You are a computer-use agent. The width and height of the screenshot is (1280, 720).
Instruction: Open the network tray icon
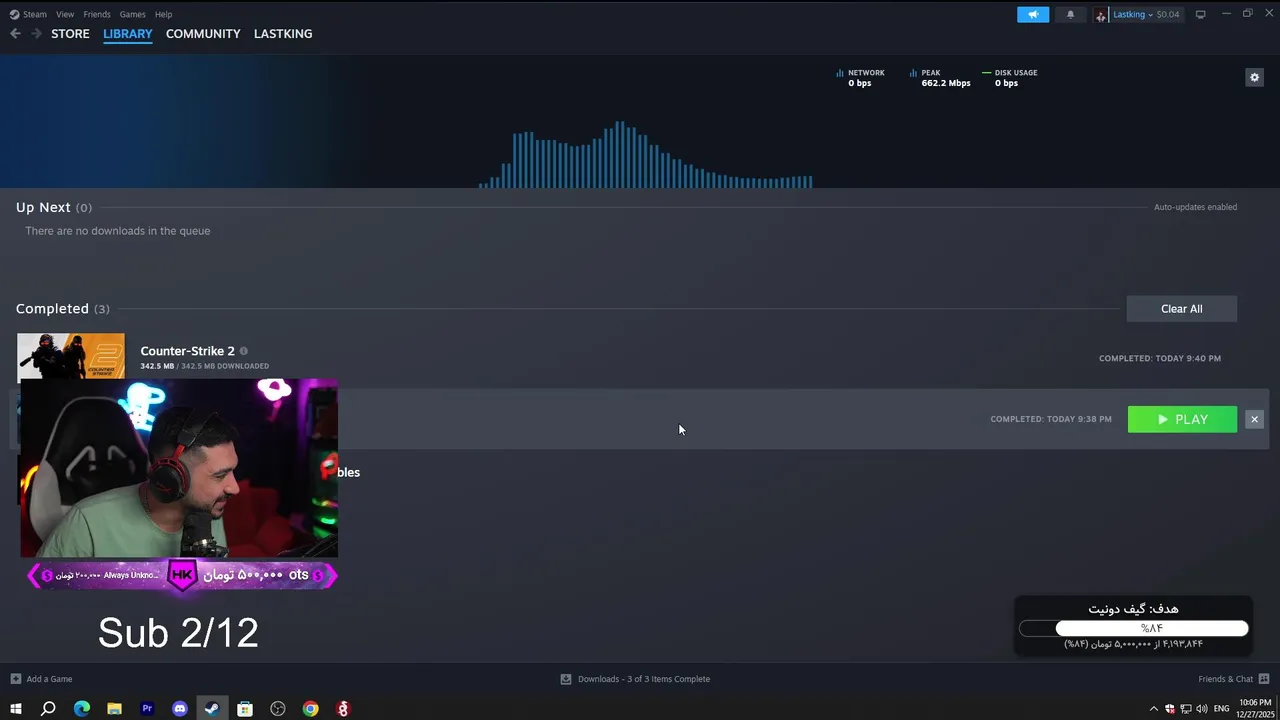click(1186, 709)
